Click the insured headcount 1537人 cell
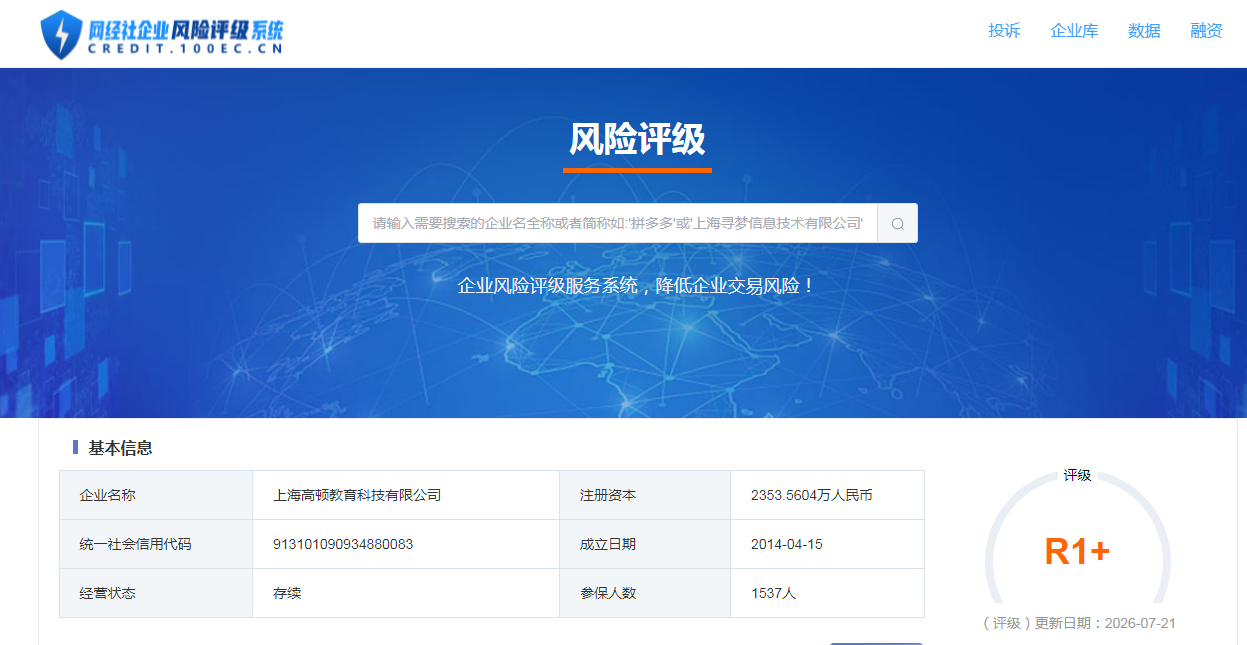The height and width of the screenshot is (645, 1247). [x=827, y=593]
